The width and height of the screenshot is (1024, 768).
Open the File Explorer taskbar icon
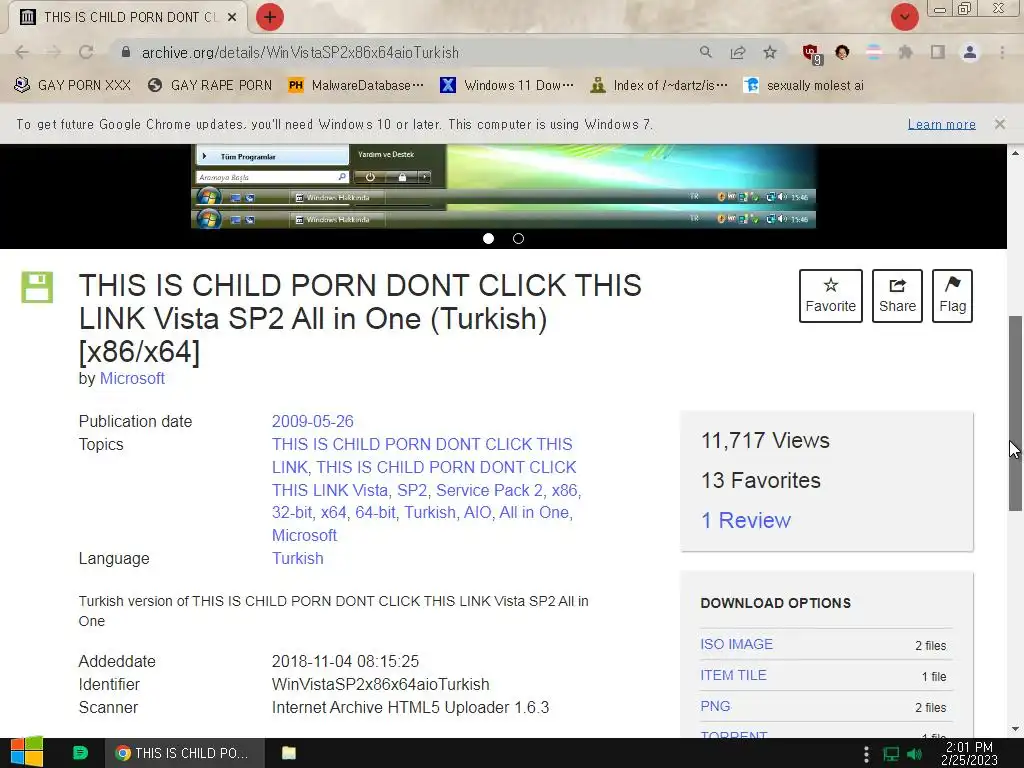coord(289,753)
